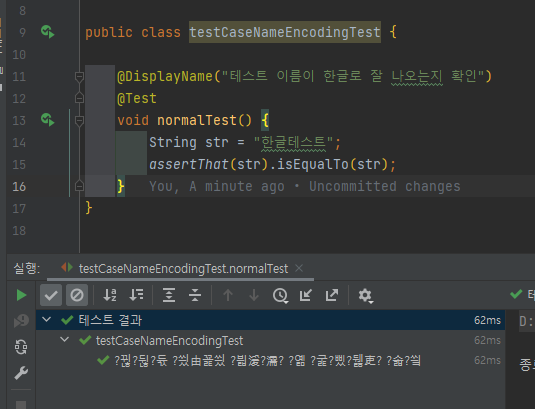Click class name testCaseNameEncodingTest in editor
Screen dimensions: 535x409
pyautogui.click(x=285, y=32)
